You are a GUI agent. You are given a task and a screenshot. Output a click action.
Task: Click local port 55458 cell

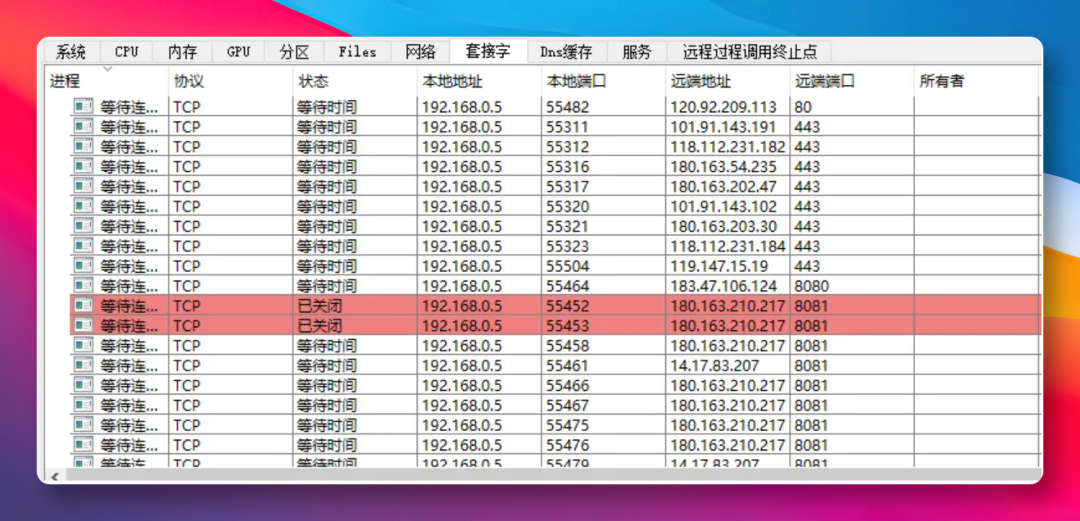click(603, 345)
